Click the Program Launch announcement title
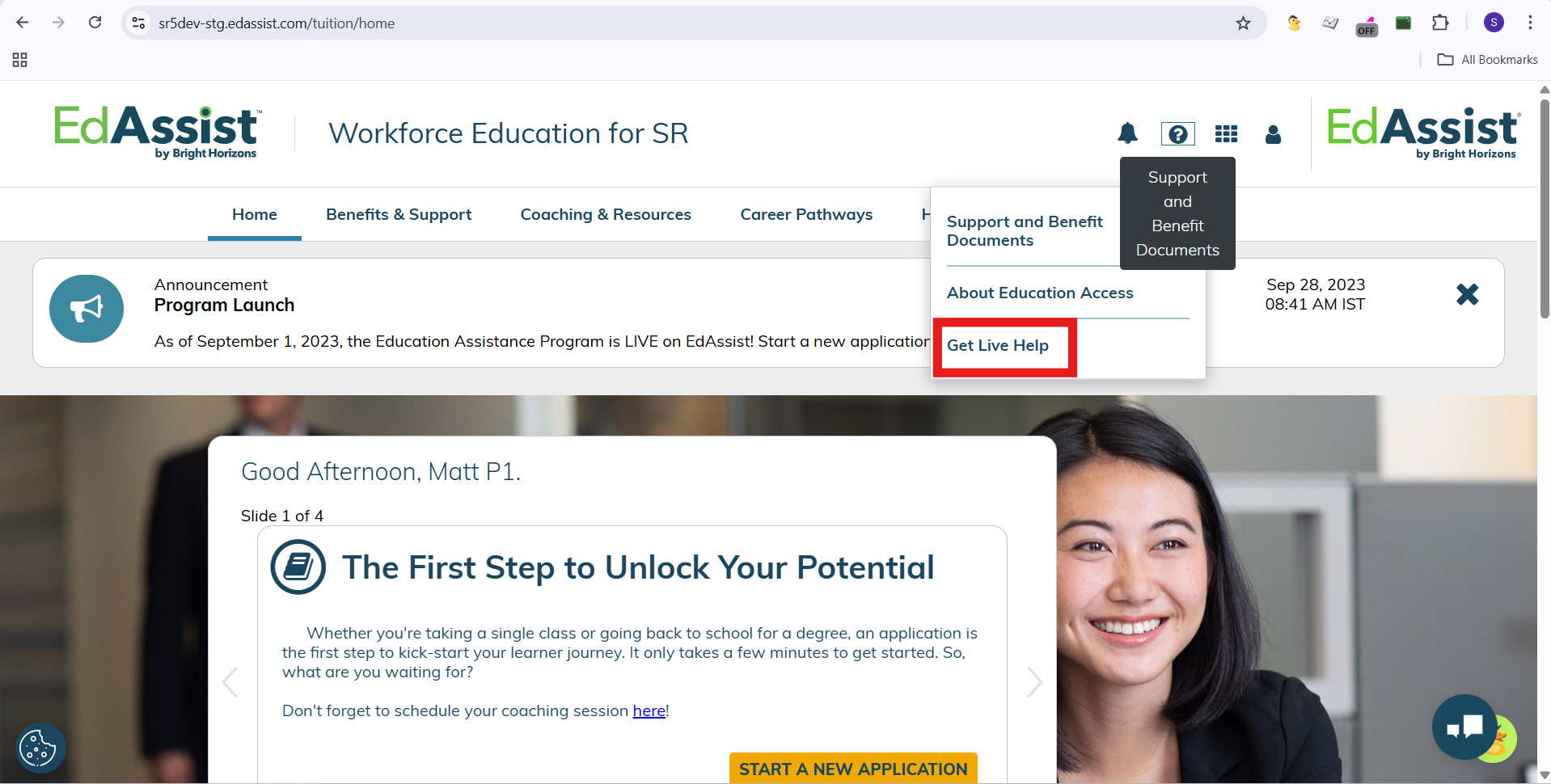The height and width of the screenshot is (784, 1551). (224, 306)
